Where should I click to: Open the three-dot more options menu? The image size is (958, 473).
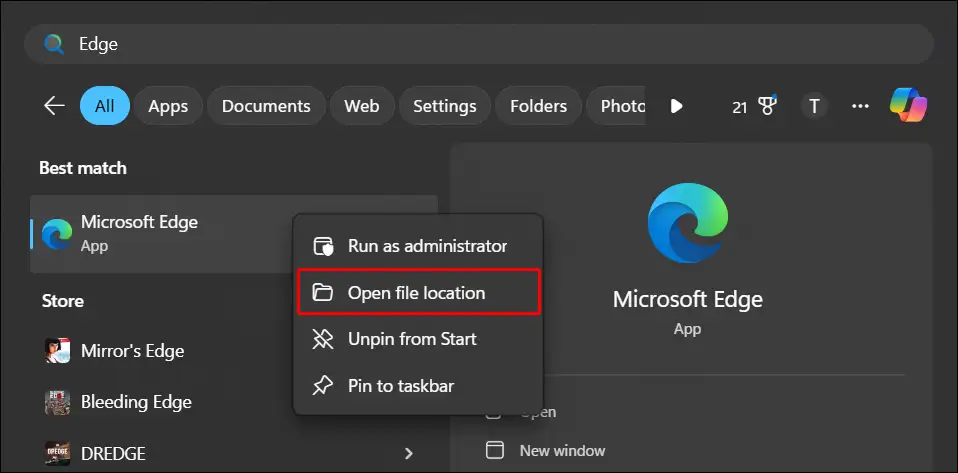click(860, 106)
